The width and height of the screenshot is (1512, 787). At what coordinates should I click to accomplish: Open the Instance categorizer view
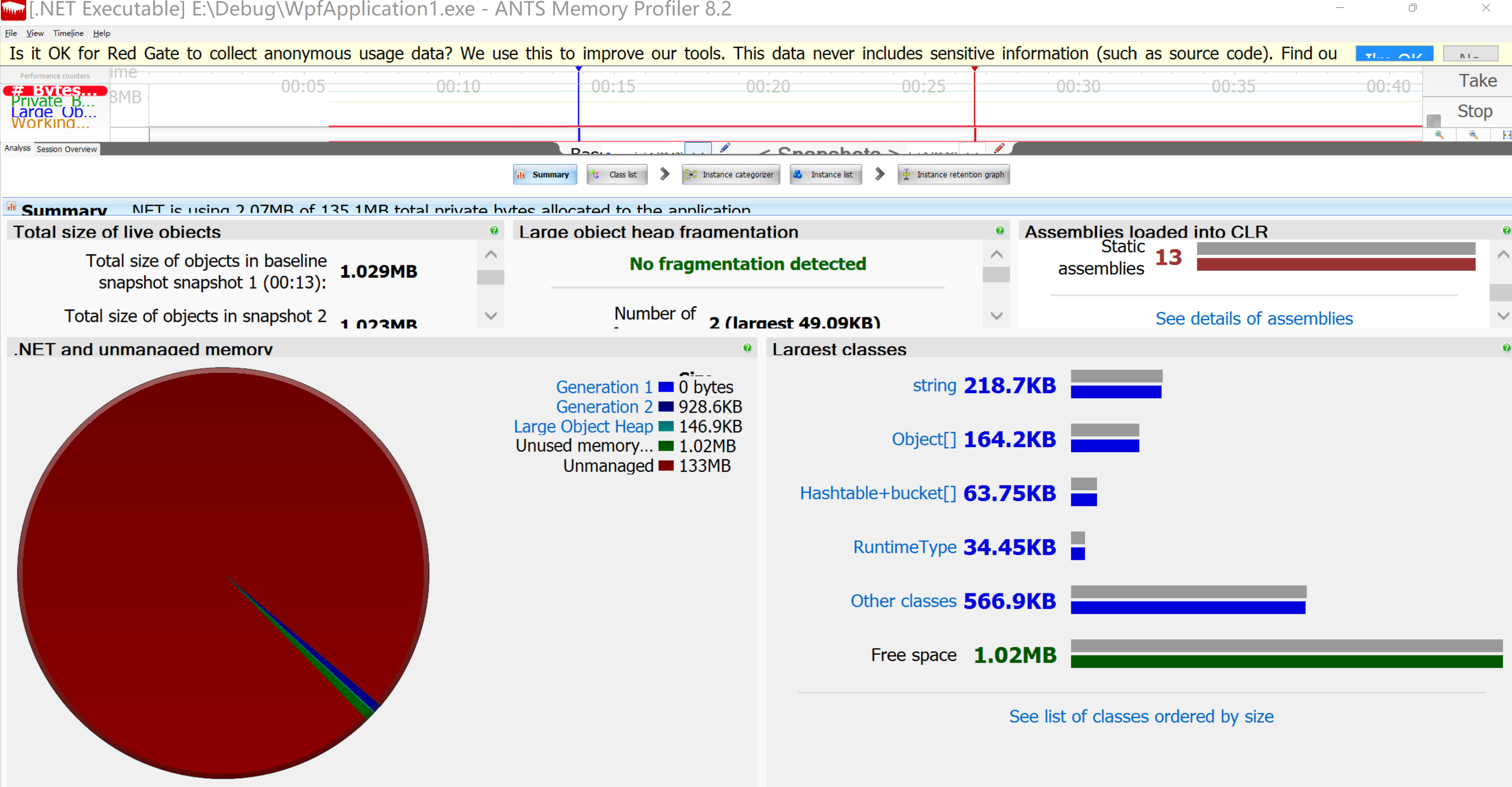[730, 174]
